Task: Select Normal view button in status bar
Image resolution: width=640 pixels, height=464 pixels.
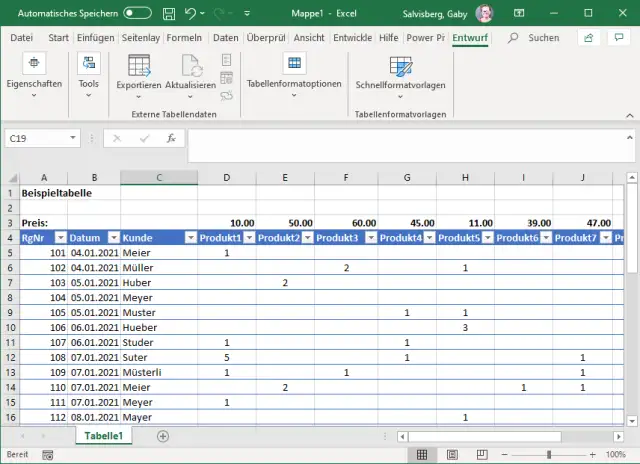Action: (423, 454)
